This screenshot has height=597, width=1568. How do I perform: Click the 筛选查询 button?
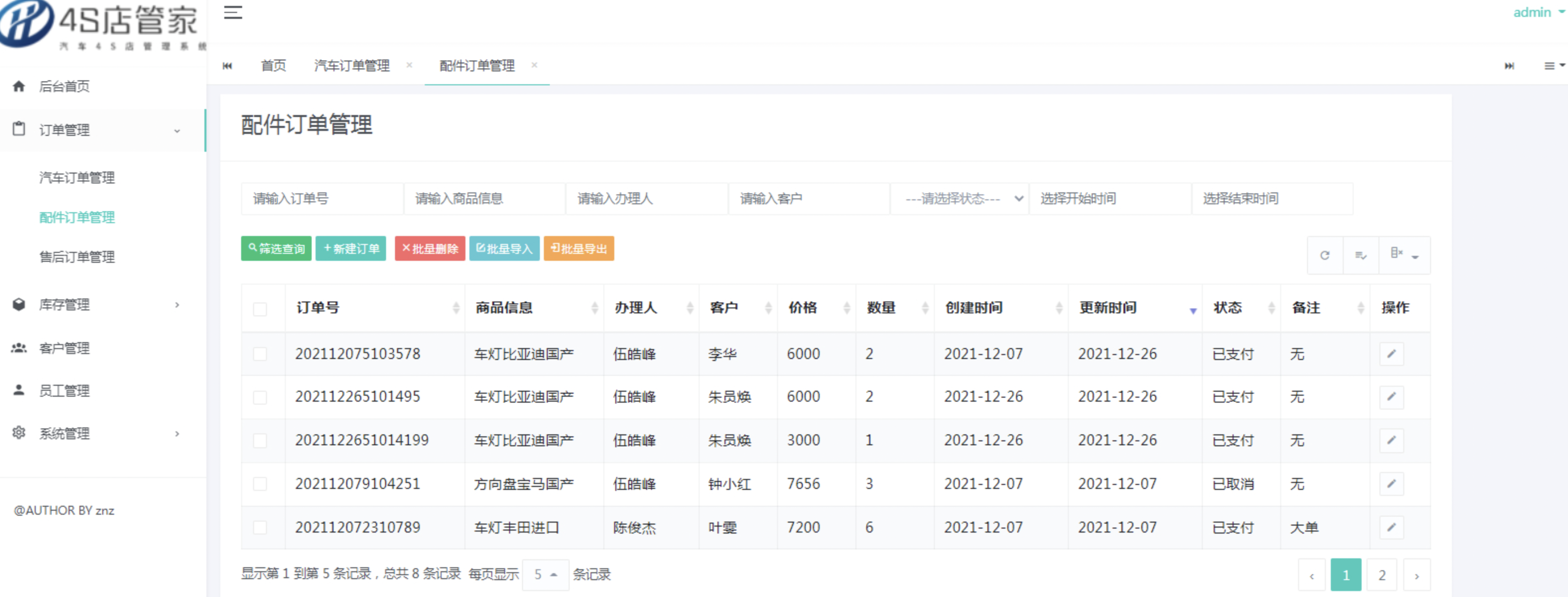click(276, 248)
